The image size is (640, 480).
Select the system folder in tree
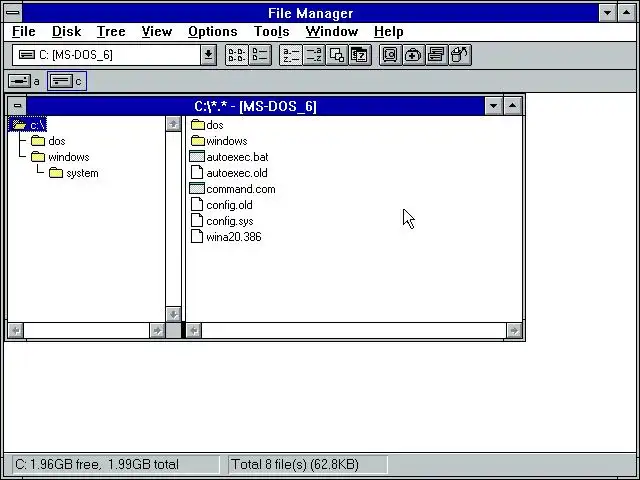[x=73, y=173]
